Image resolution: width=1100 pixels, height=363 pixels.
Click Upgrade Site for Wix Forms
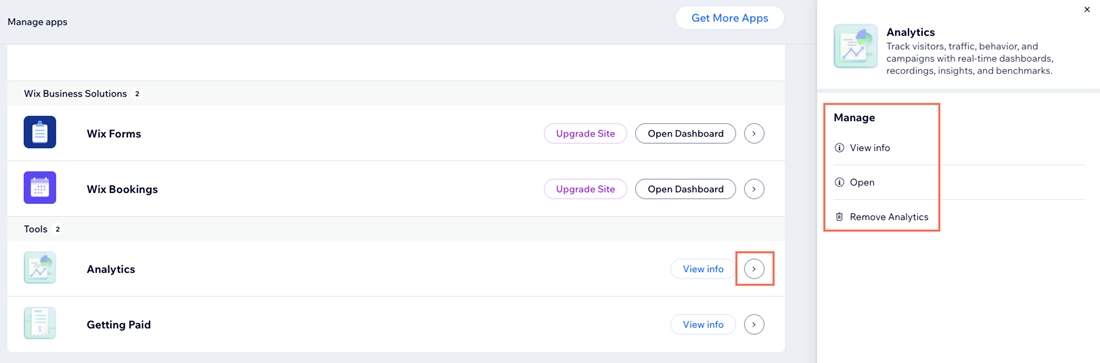[x=585, y=133]
